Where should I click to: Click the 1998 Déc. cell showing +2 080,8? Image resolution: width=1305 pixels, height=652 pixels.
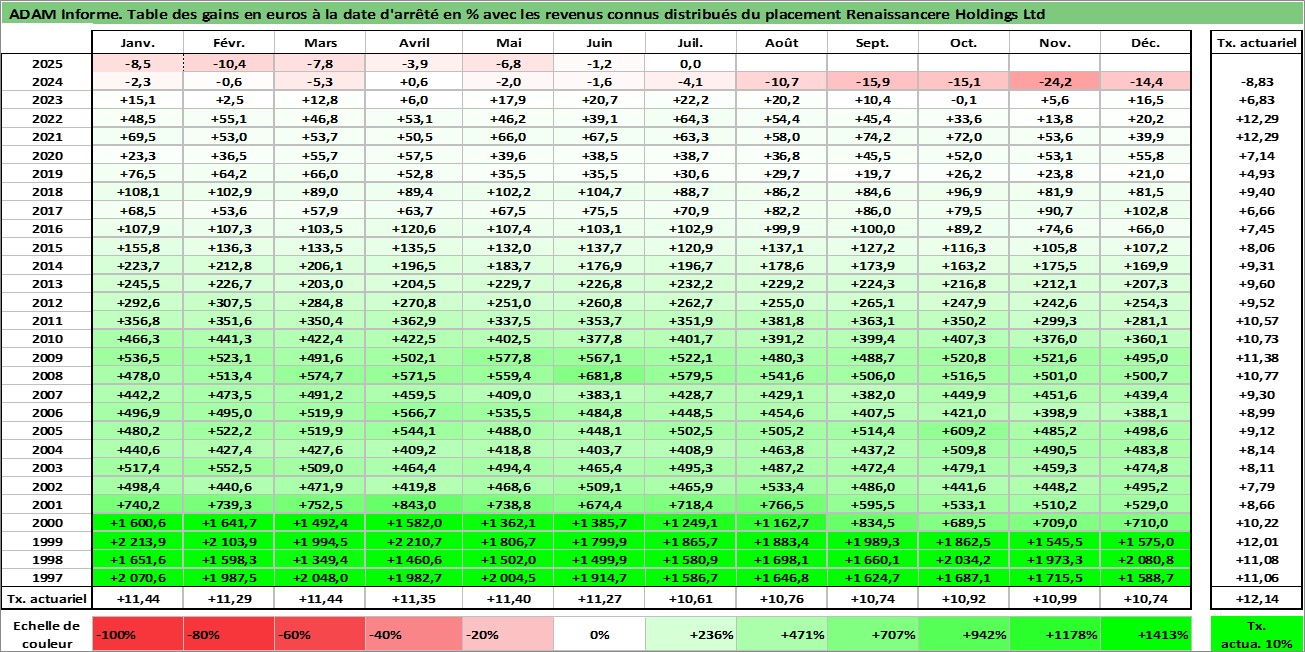click(x=1146, y=560)
